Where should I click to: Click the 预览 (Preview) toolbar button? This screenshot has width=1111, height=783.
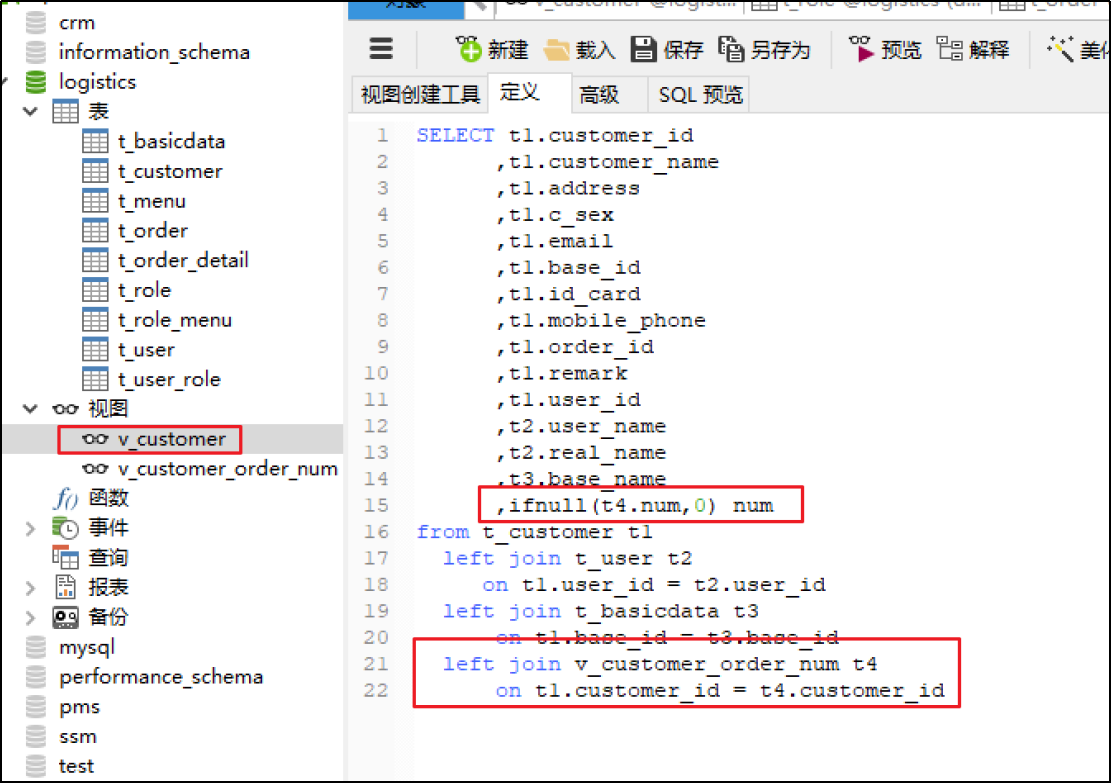tap(885, 50)
